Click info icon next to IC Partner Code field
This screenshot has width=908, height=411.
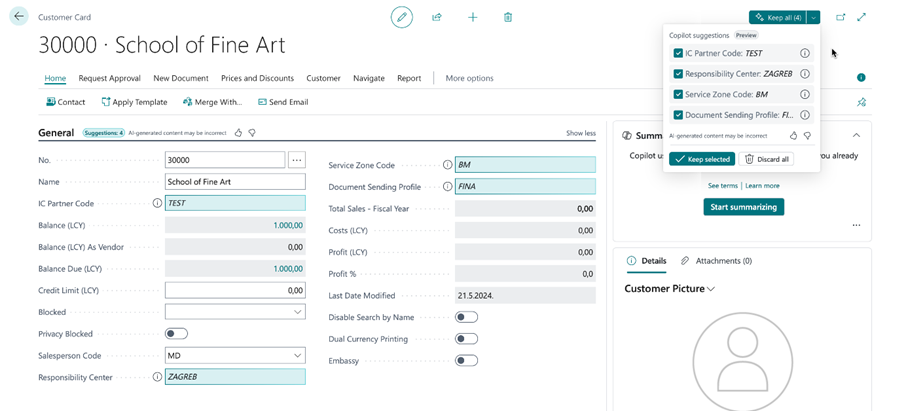coord(157,203)
